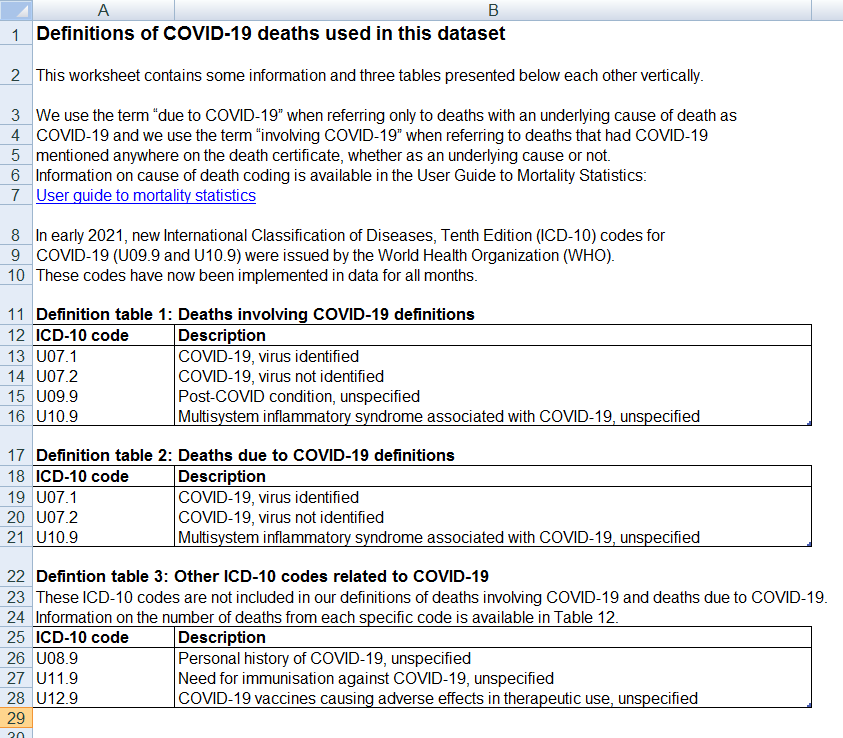Click 'Need for immunisation against COVID-19, unspecified' cell
The width and height of the screenshot is (843, 738).
pos(493,678)
